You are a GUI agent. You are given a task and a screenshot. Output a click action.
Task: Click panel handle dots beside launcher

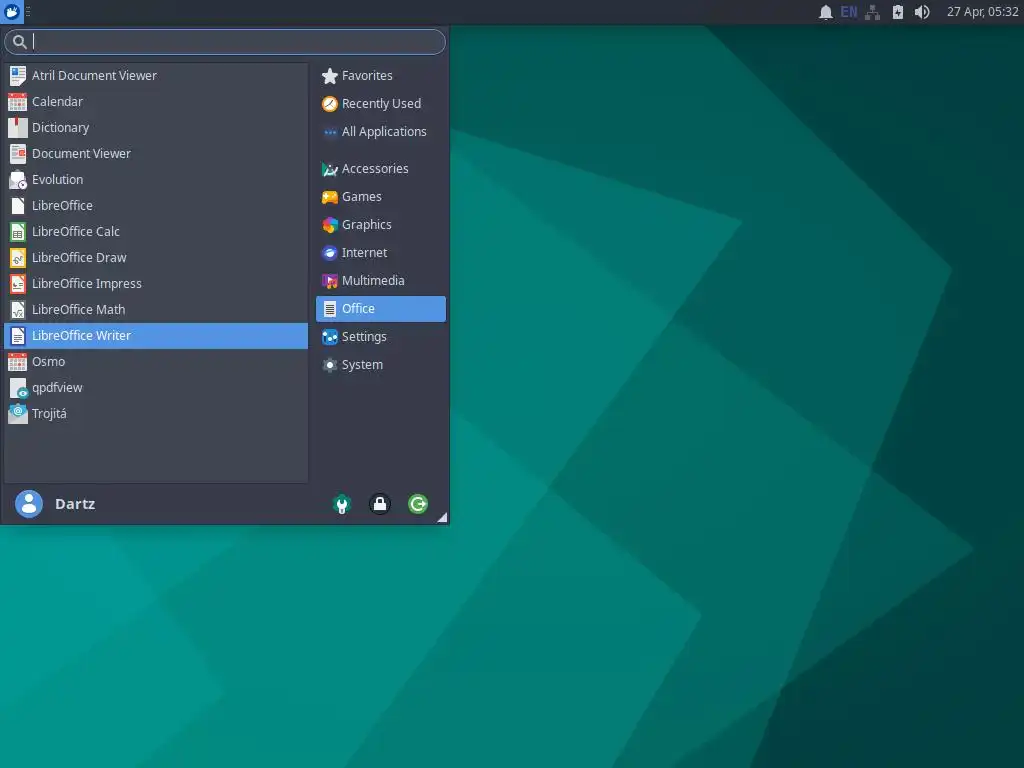pyautogui.click(x=28, y=12)
